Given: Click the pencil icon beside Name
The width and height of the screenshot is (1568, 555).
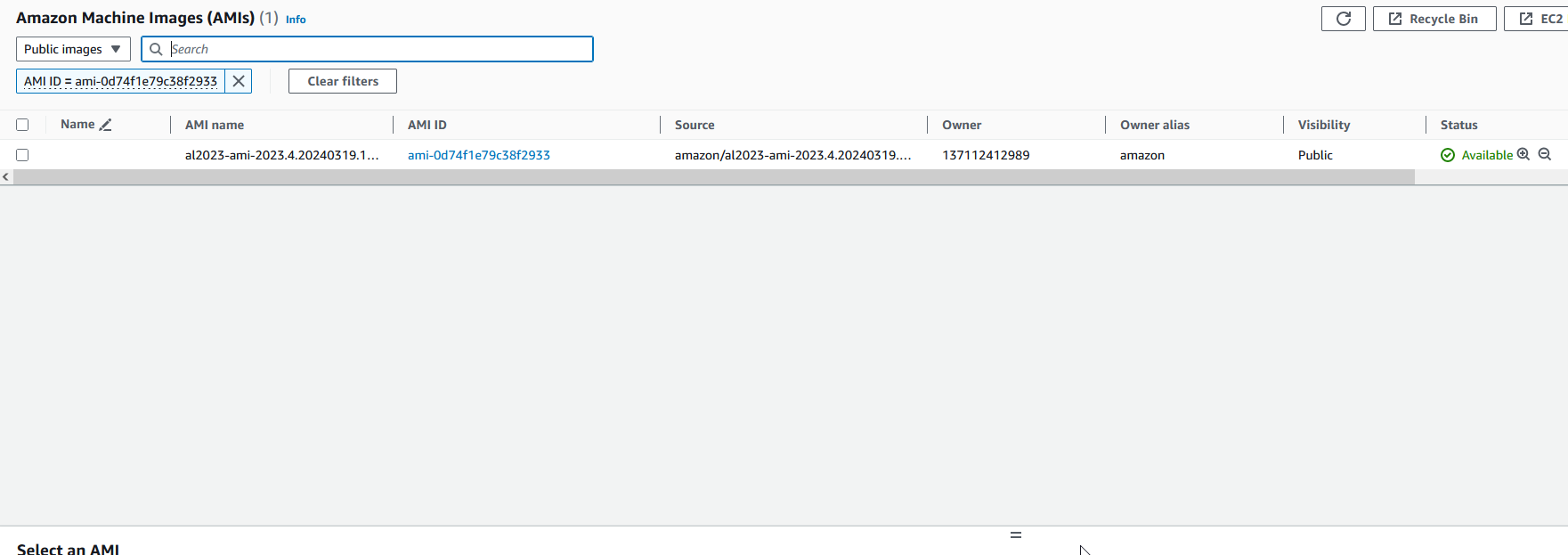Looking at the screenshot, I should click(x=106, y=125).
